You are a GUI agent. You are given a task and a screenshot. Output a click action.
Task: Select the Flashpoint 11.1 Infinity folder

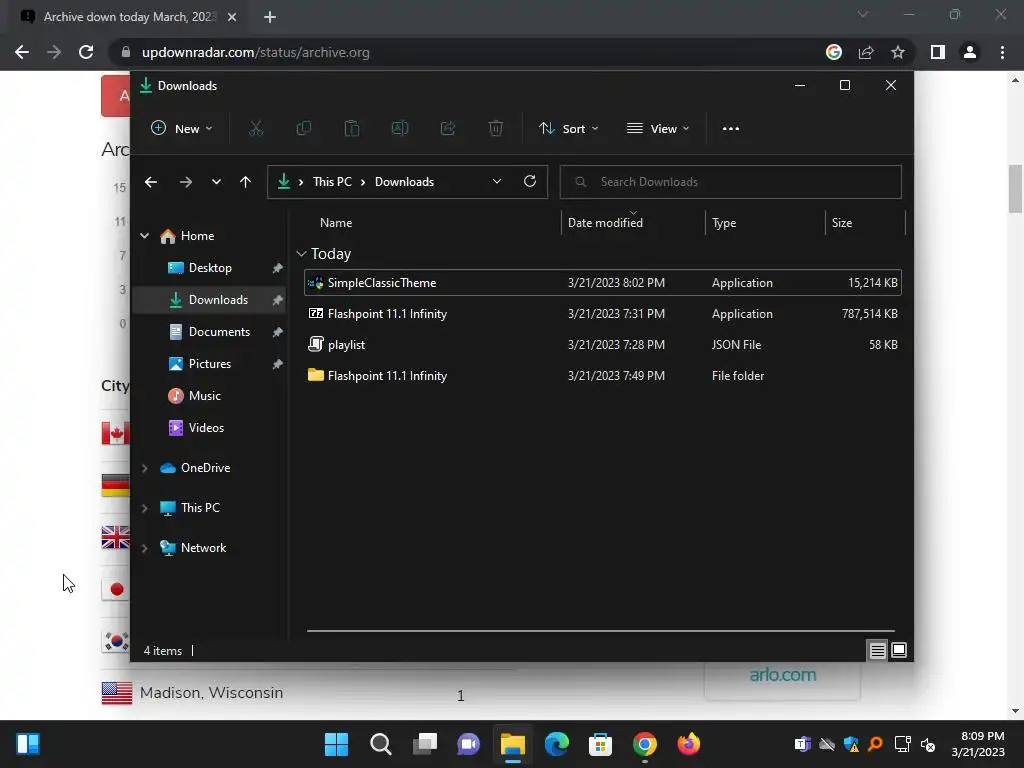tap(603, 376)
